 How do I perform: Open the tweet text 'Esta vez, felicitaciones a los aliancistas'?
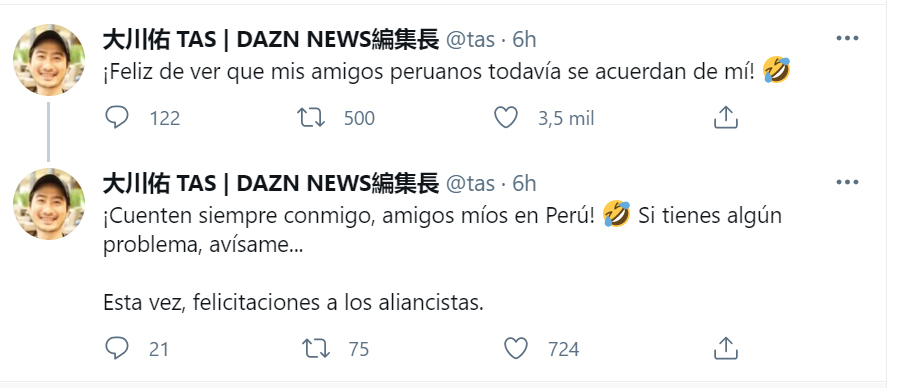click(293, 302)
